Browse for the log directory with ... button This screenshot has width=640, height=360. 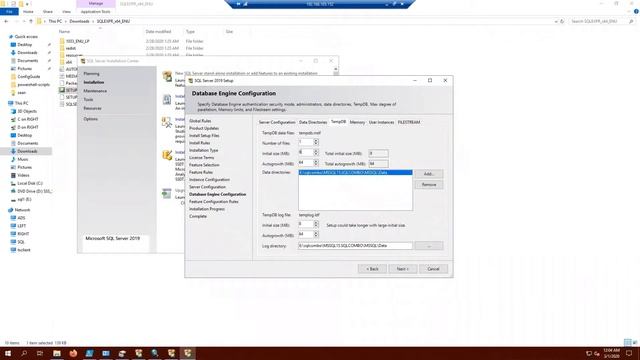point(429,246)
